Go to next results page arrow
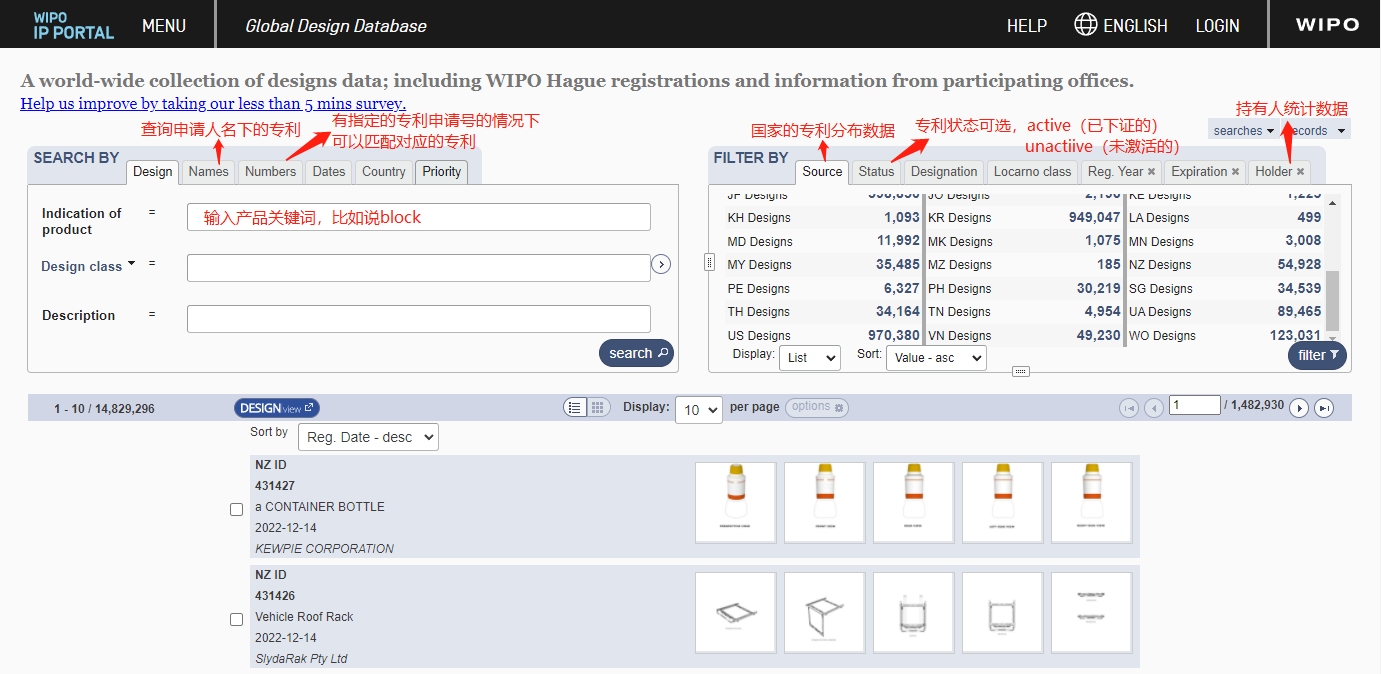1381x674 pixels. click(1299, 407)
